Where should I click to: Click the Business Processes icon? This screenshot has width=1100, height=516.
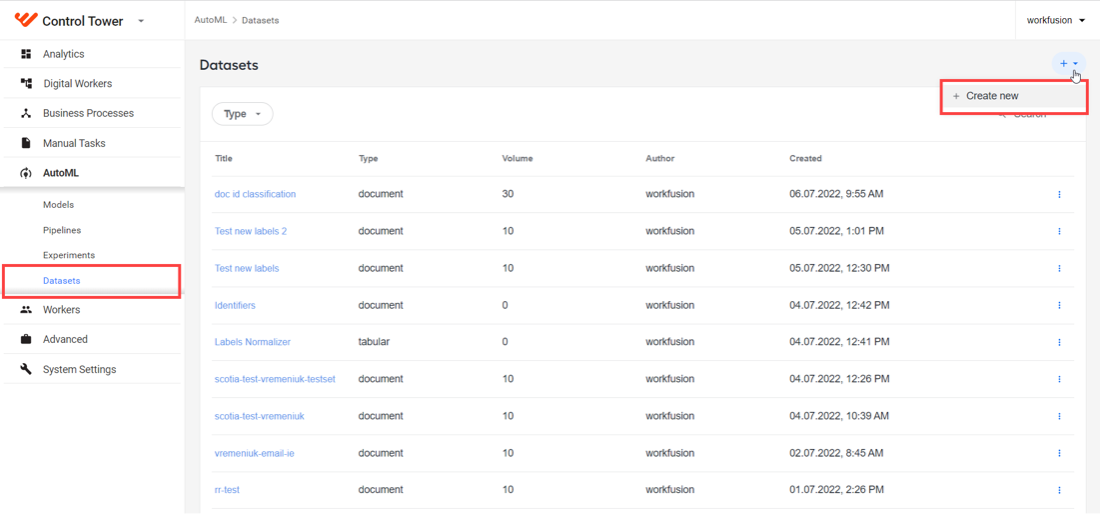27,113
